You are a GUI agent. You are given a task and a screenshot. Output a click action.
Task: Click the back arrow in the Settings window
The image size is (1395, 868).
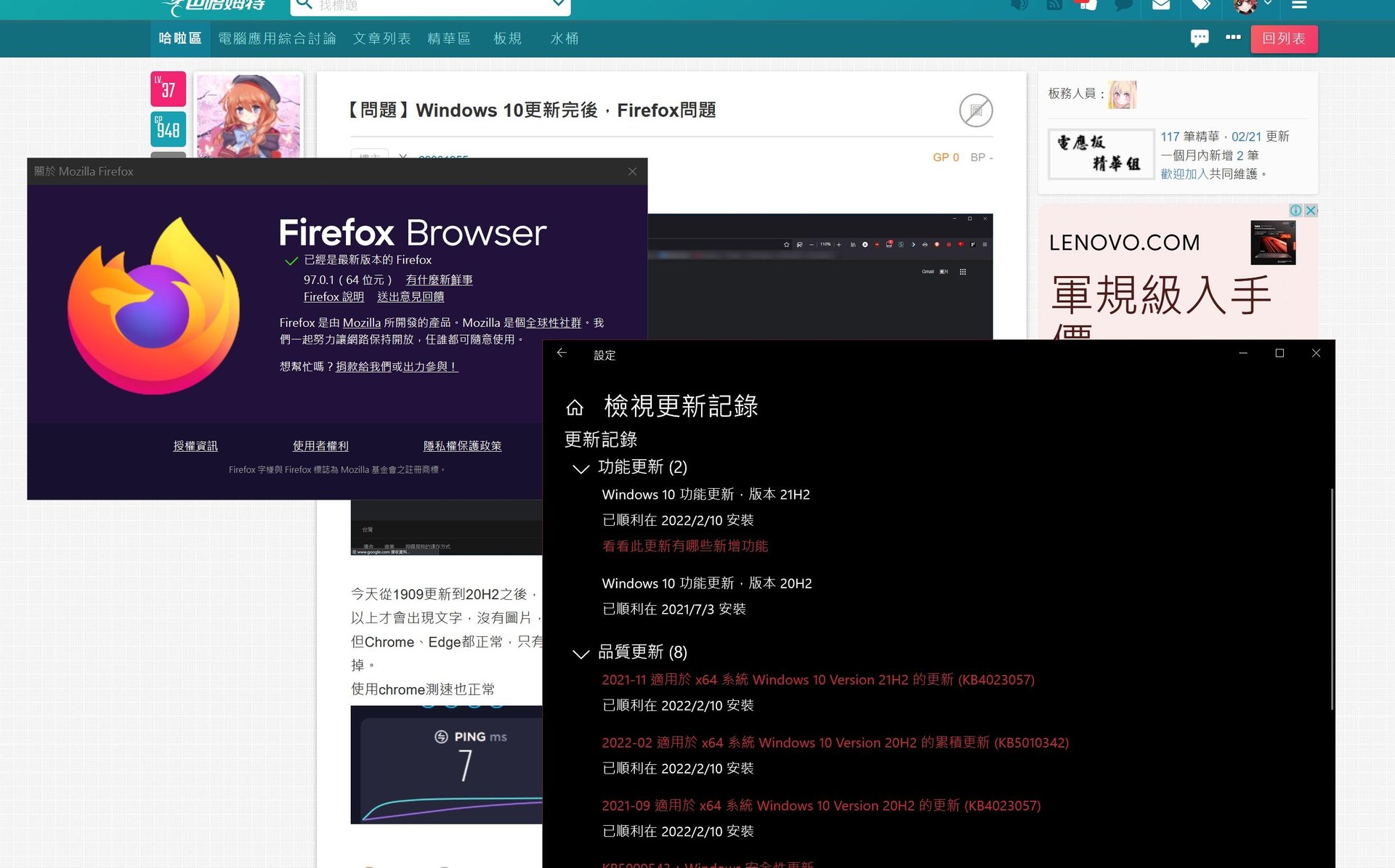(x=562, y=352)
